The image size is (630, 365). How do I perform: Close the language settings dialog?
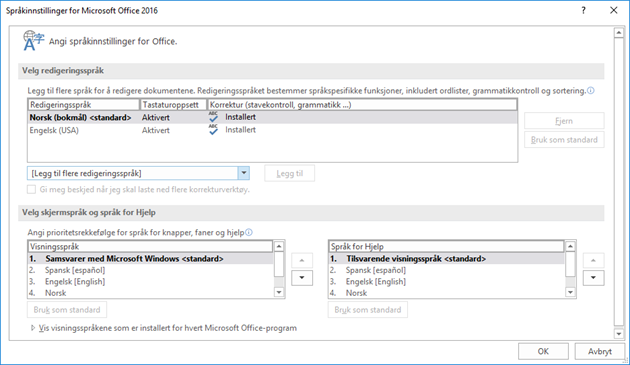[x=614, y=10]
